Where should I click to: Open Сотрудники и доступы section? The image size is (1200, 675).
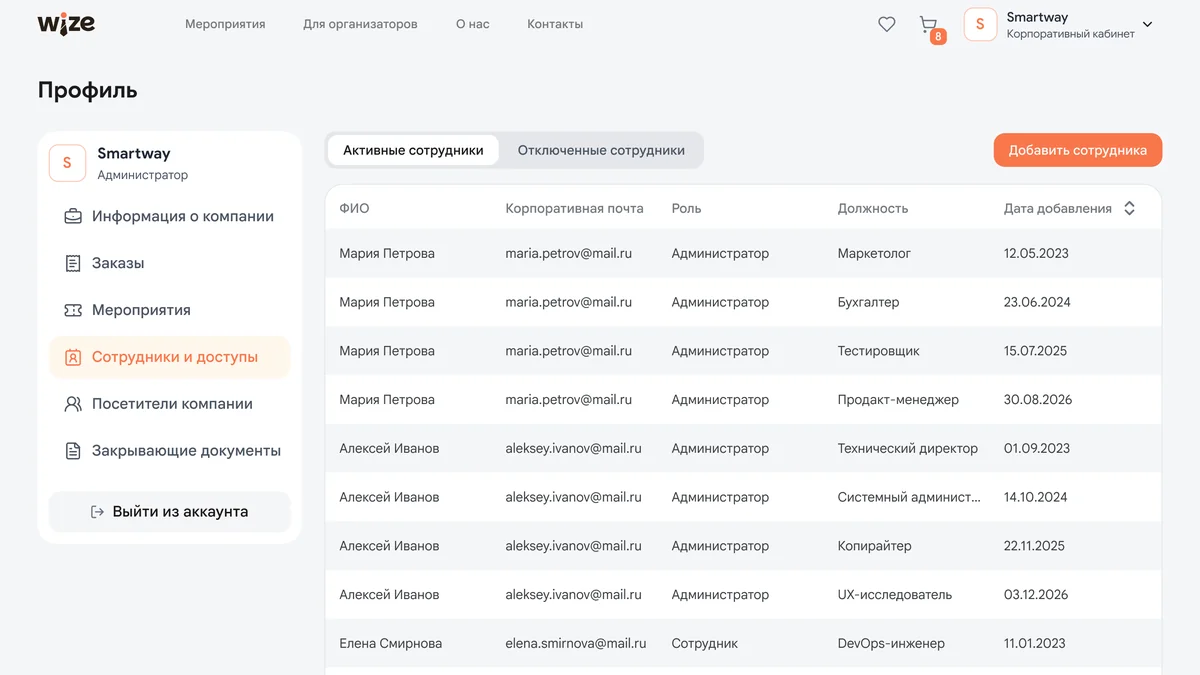click(x=170, y=357)
